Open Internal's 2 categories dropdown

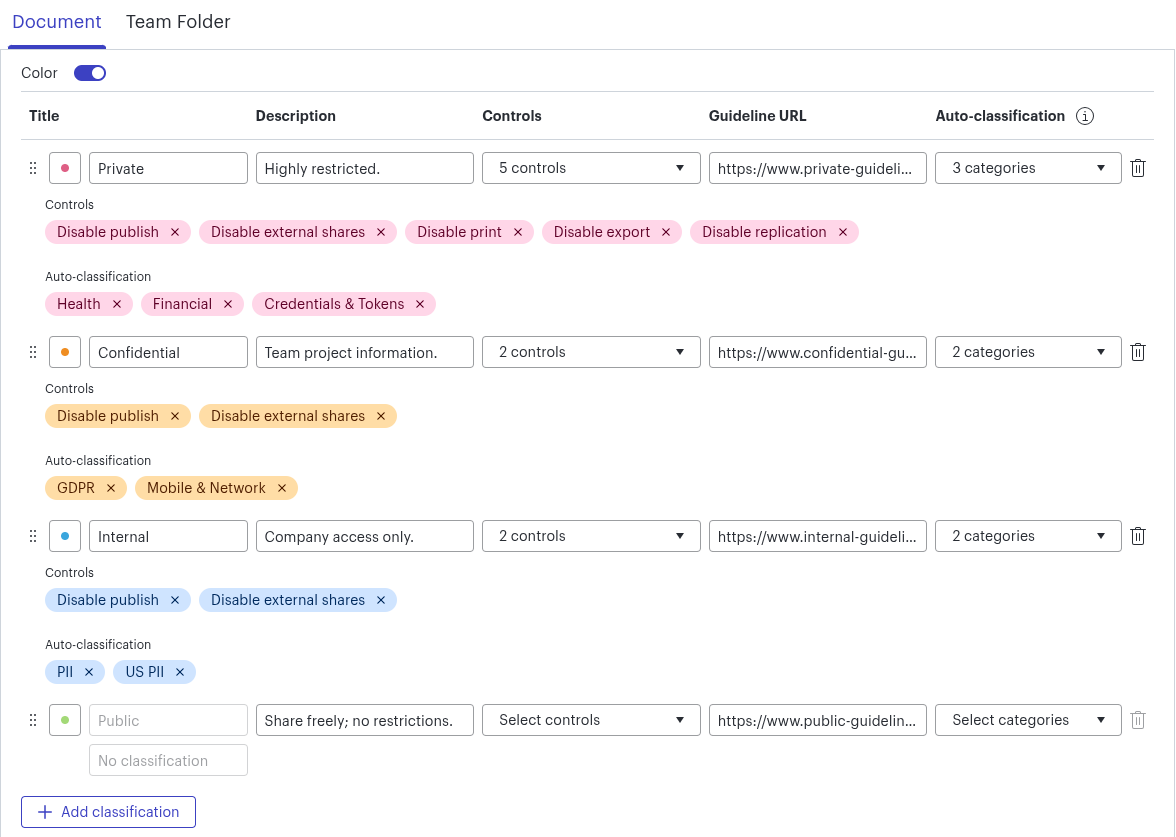pyautogui.click(x=1028, y=536)
